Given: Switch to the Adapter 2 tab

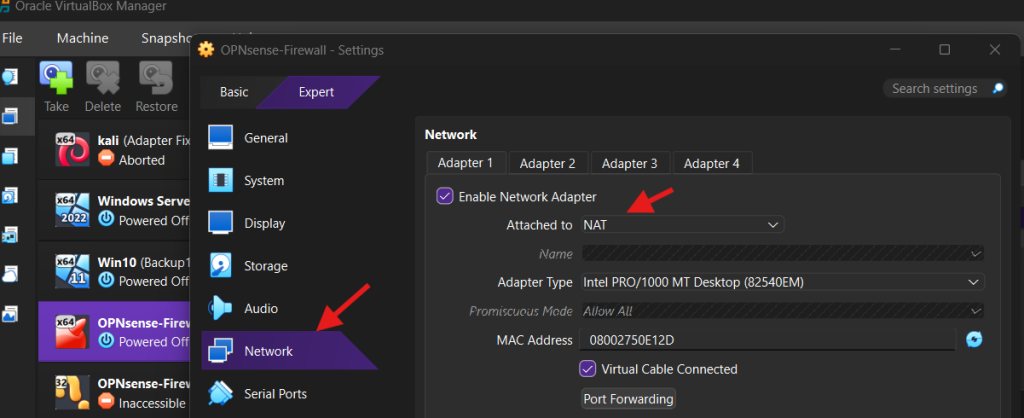Looking at the screenshot, I should pos(547,163).
